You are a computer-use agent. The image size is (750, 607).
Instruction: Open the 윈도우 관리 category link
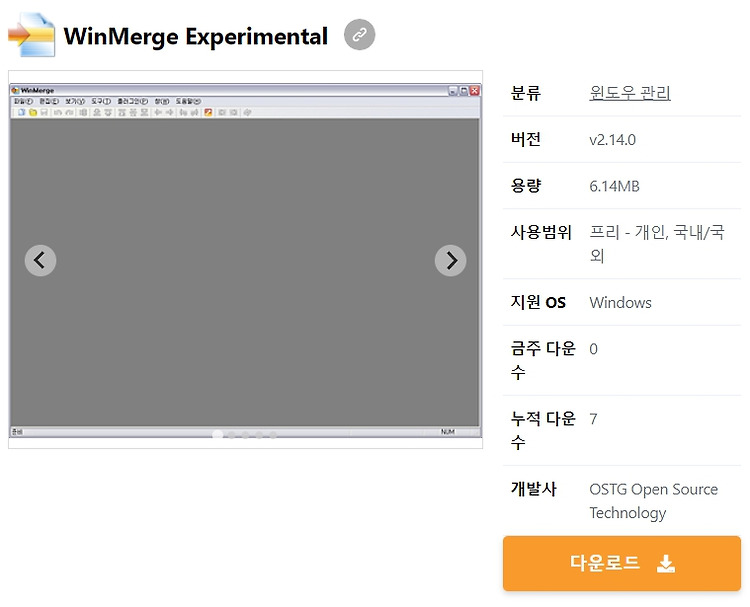[x=629, y=93]
